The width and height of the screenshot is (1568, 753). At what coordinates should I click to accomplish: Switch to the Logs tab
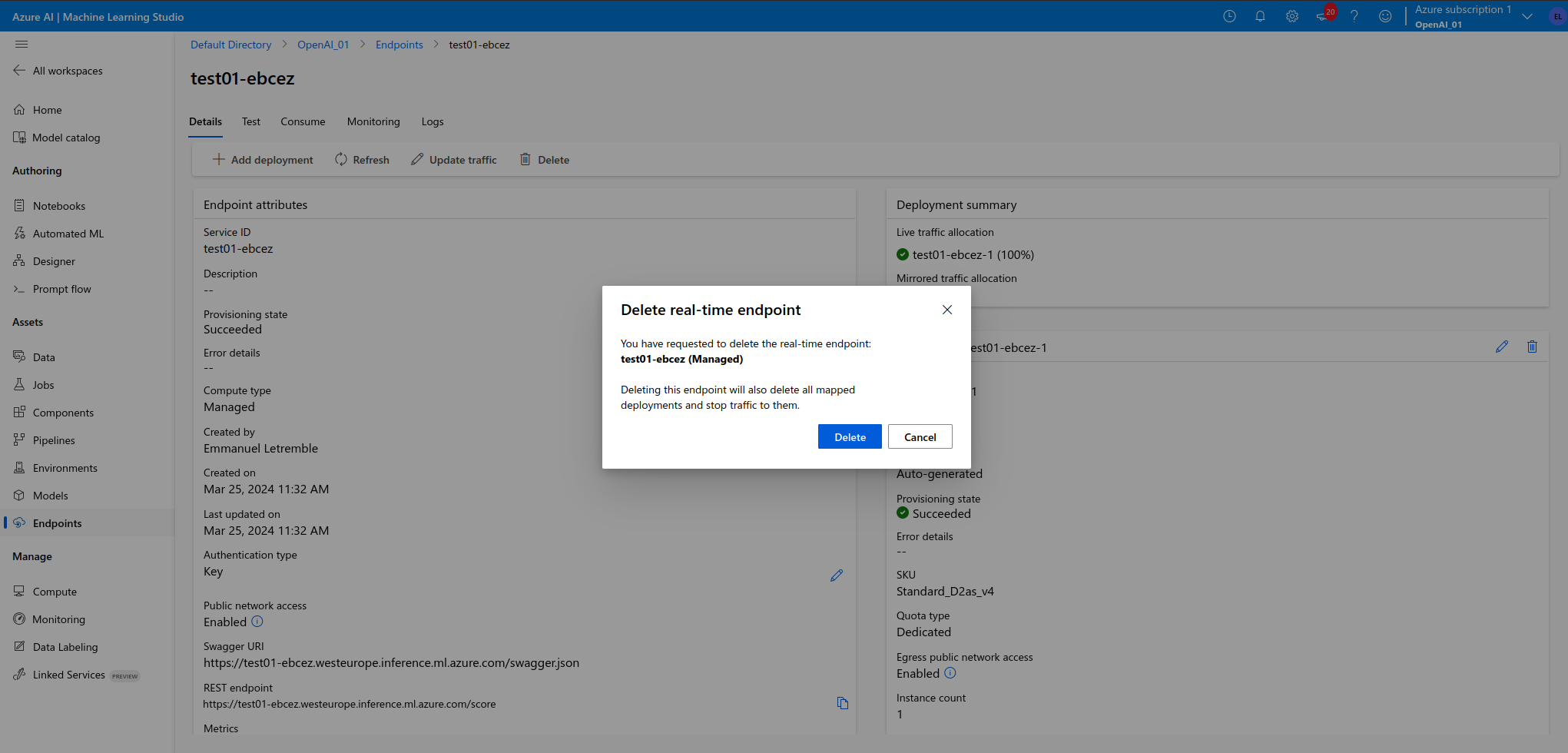[x=433, y=121]
